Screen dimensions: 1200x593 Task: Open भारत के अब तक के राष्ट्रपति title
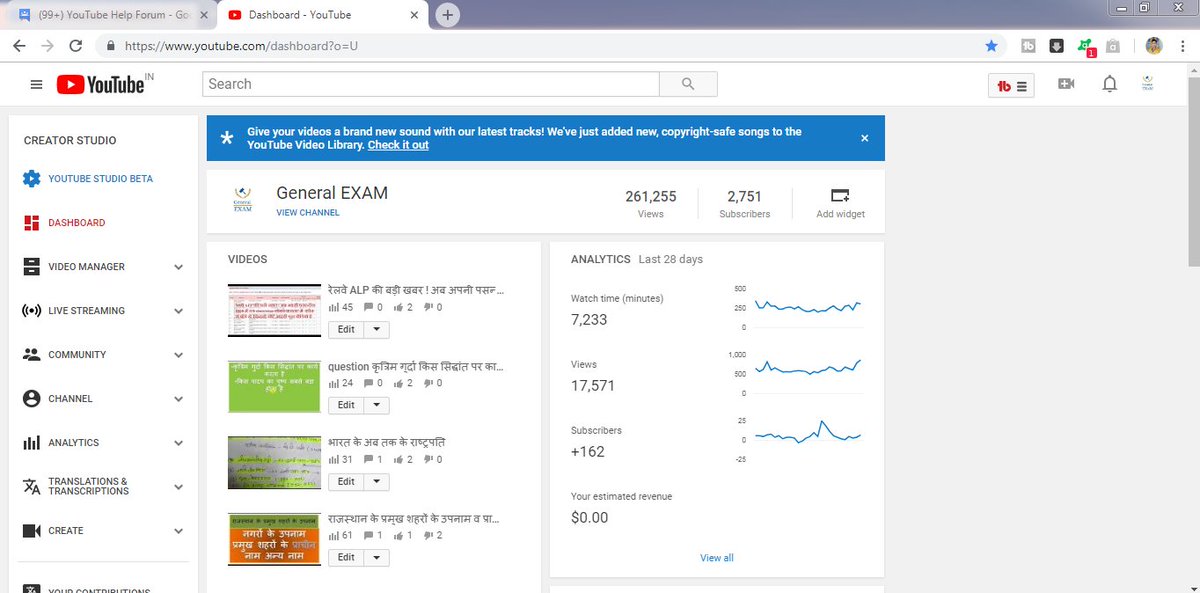(x=387, y=443)
